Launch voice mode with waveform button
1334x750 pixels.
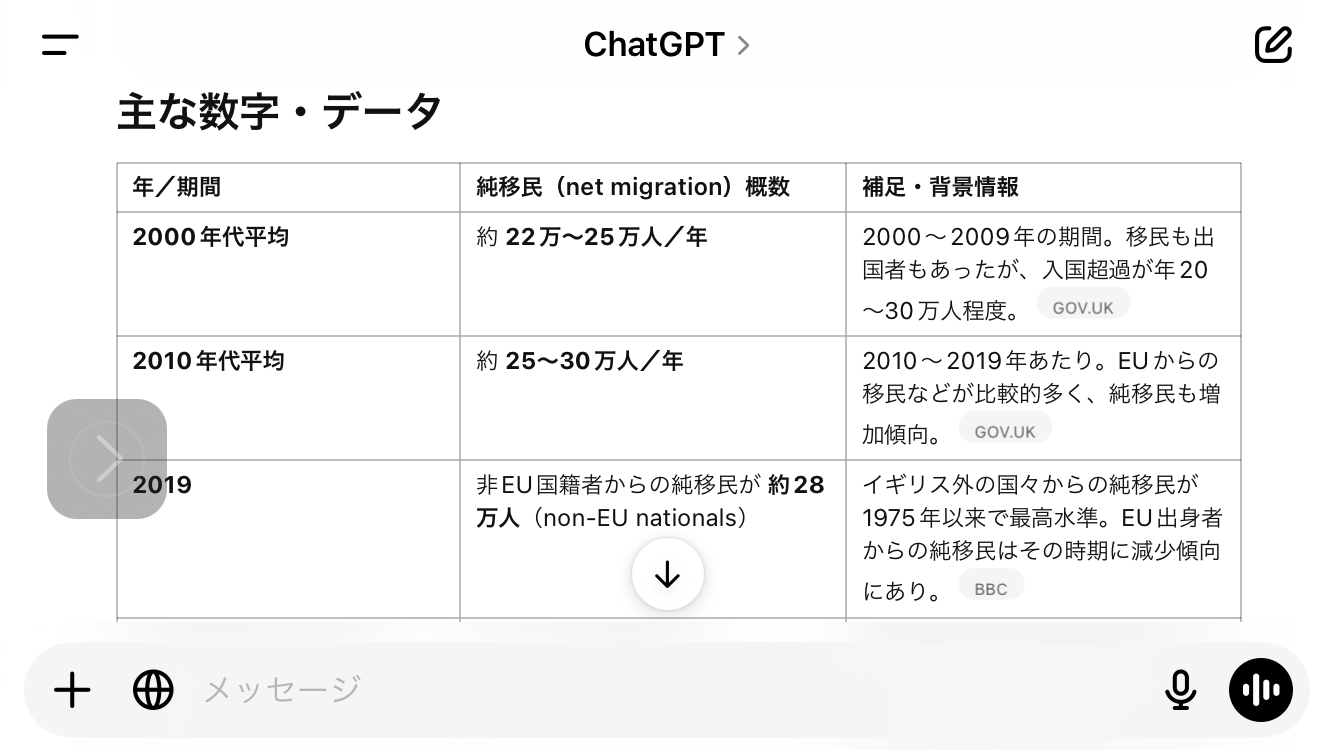1260,690
